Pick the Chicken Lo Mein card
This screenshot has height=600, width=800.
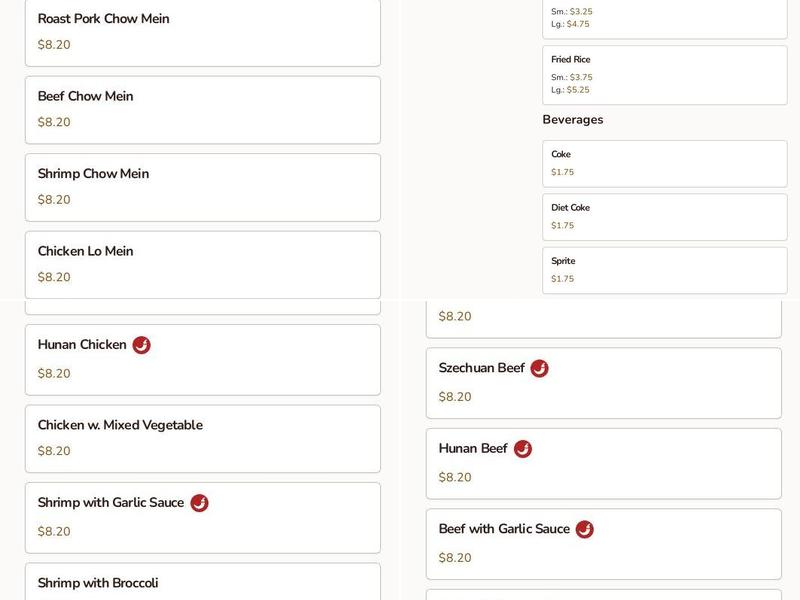[202, 264]
